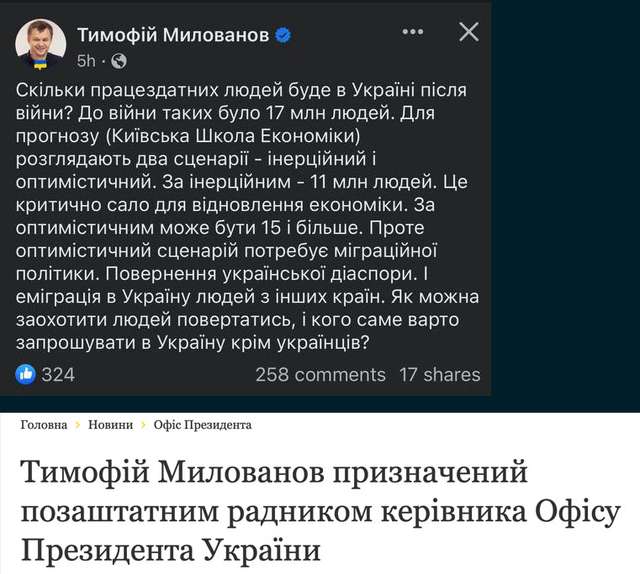The width and height of the screenshot is (640, 574).
Task: Open the three-dots post options menu
Action: pos(412,33)
